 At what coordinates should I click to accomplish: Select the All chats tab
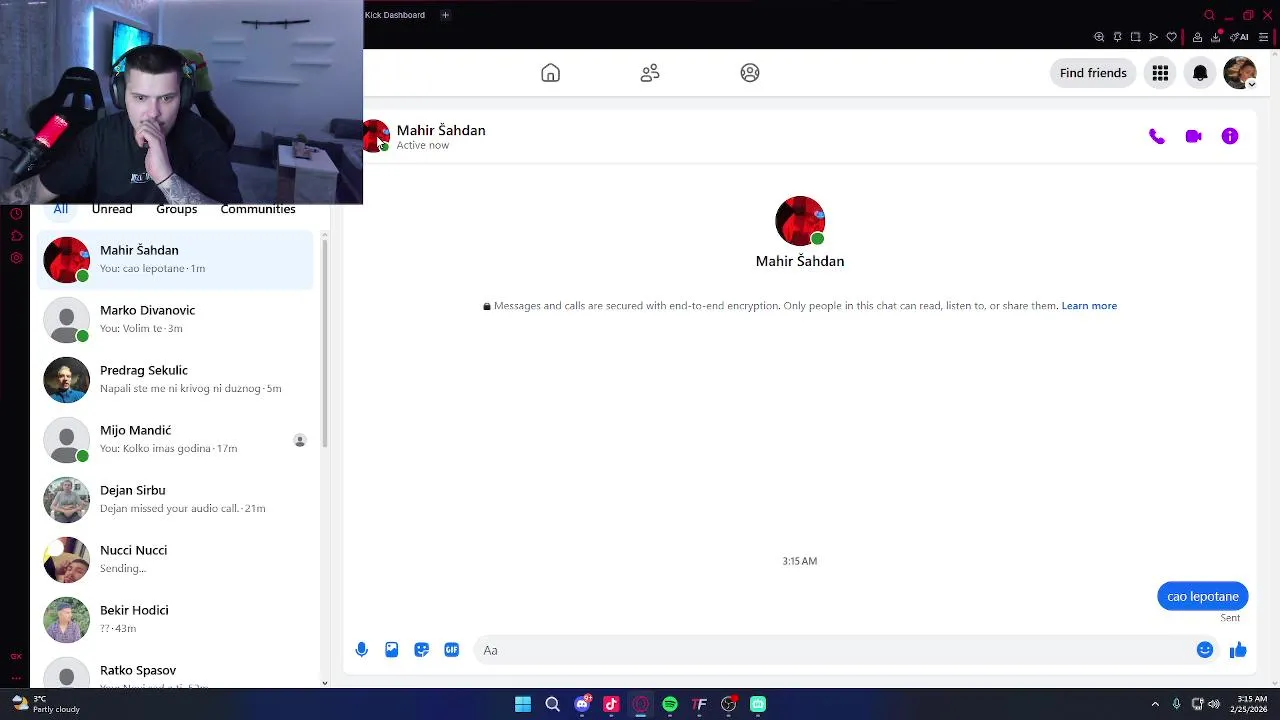61,209
